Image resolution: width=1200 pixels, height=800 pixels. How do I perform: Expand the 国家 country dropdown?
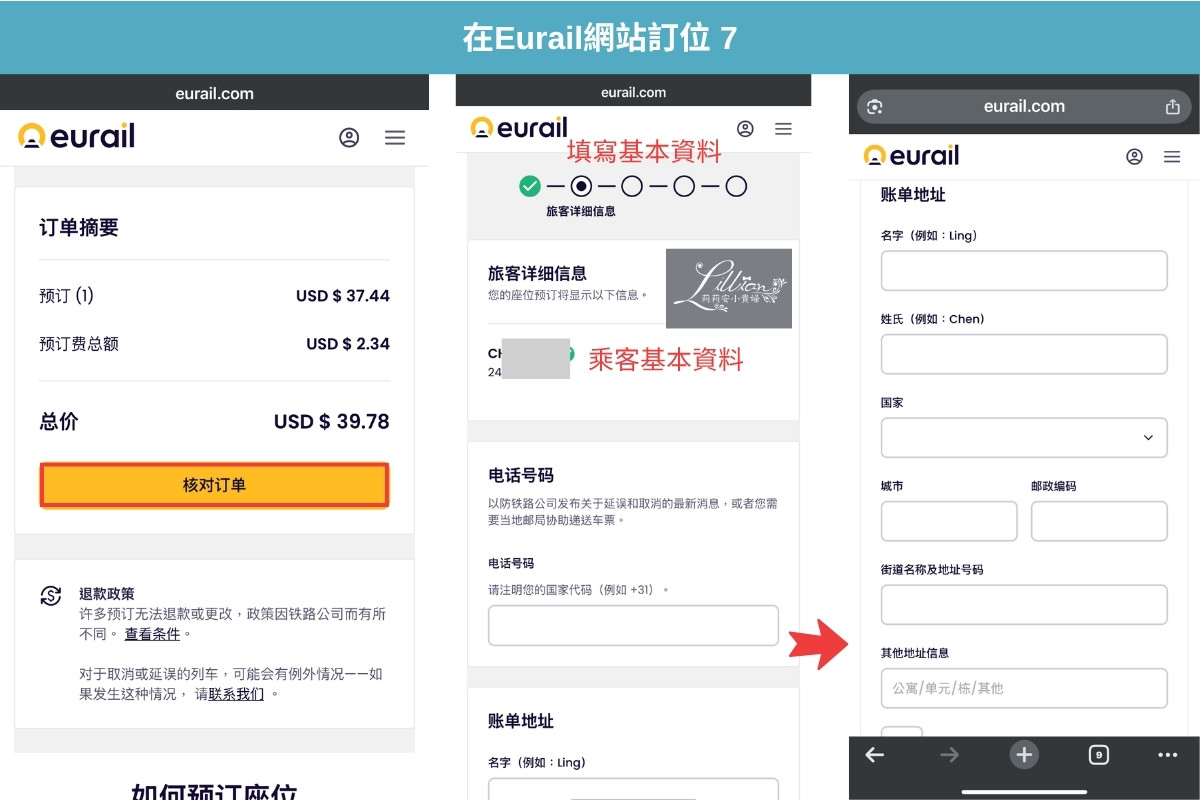[x=1024, y=438]
